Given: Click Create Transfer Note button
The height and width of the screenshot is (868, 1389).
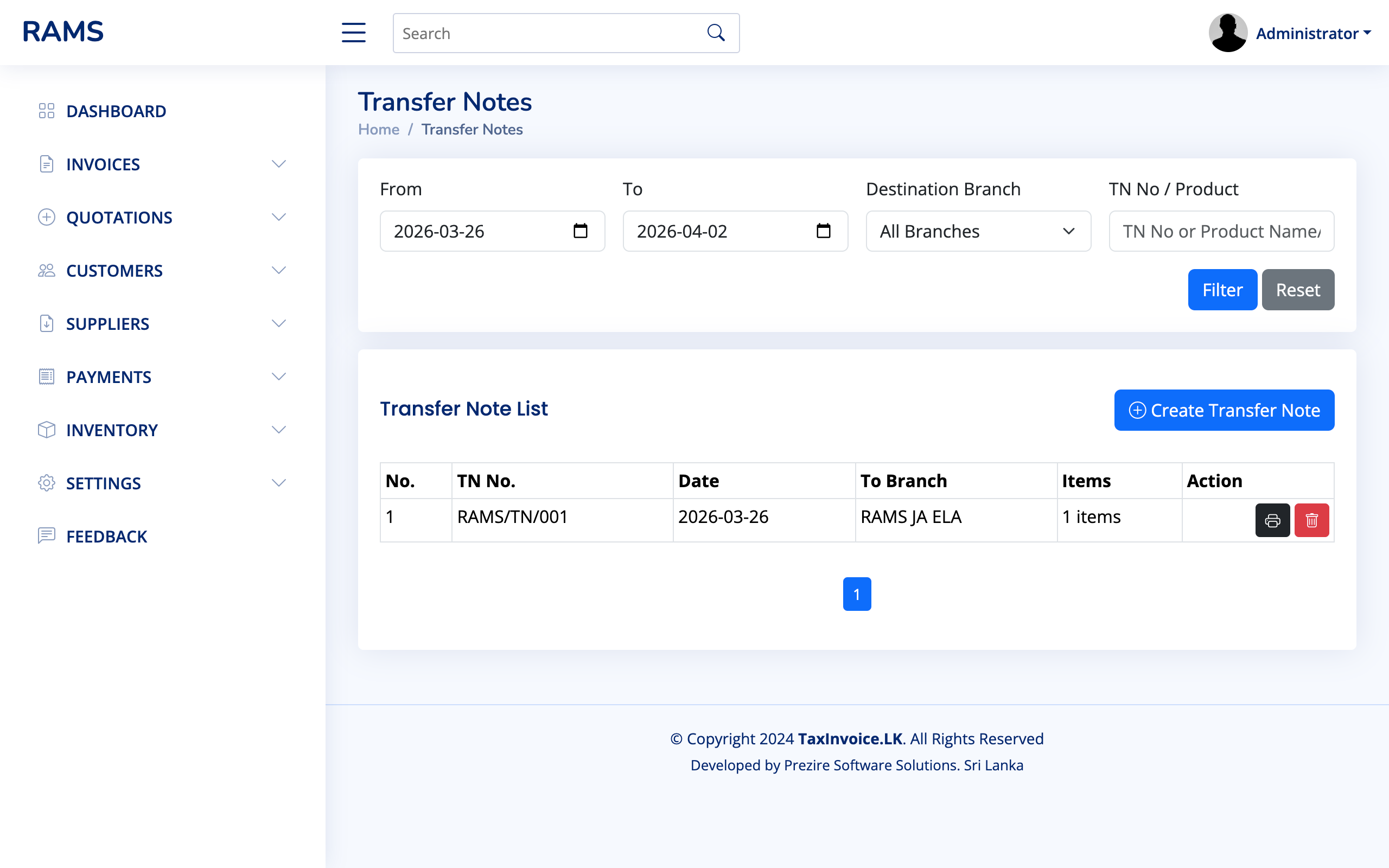Looking at the screenshot, I should point(1224,410).
